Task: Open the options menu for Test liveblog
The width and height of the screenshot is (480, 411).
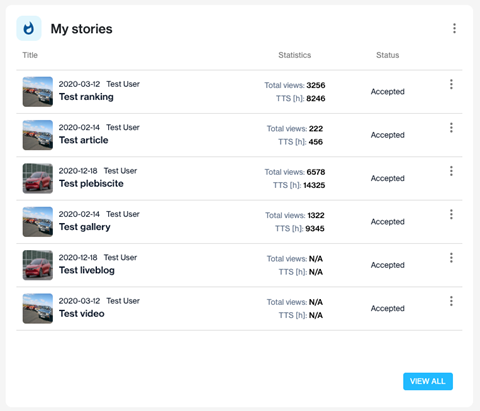Action: pyautogui.click(x=451, y=258)
